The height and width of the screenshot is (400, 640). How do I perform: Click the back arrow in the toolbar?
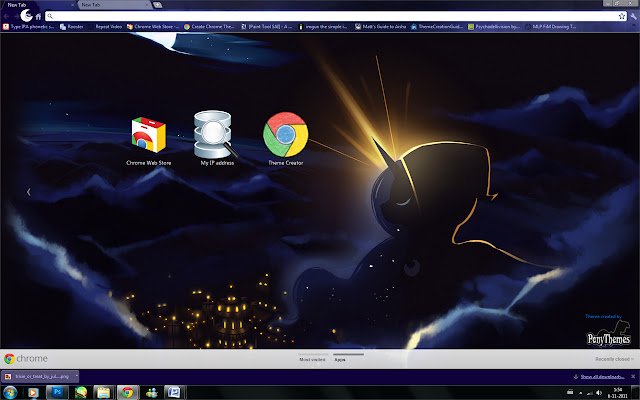7,16
